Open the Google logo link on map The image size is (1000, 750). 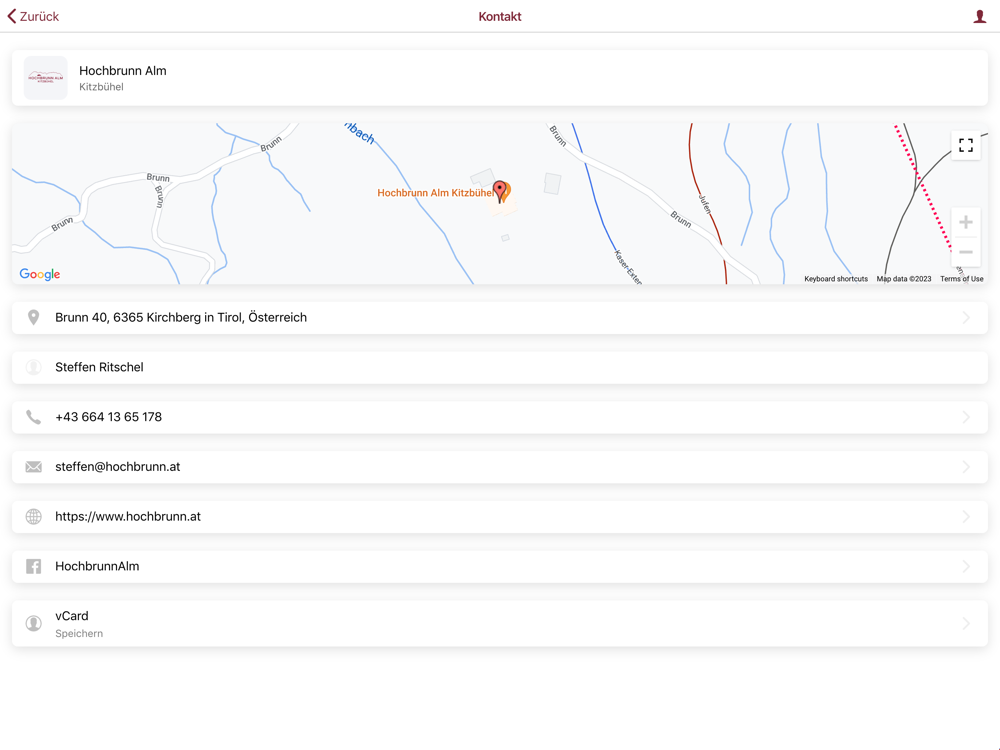[x=40, y=274]
